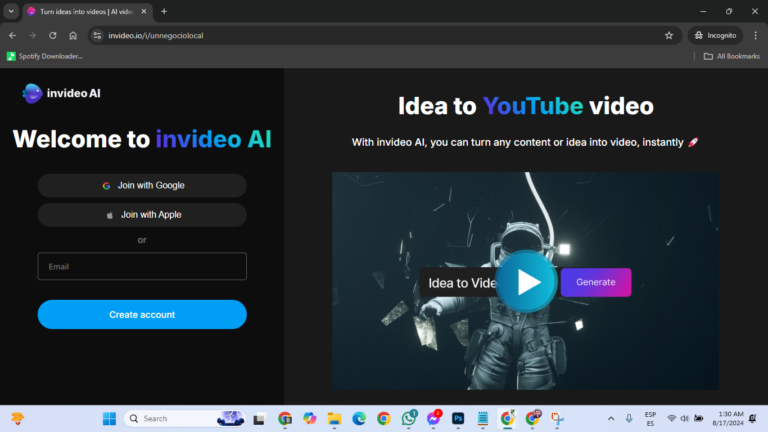Click the Generate button in video preview
The height and width of the screenshot is (432, 768).
tap(596, 282)
